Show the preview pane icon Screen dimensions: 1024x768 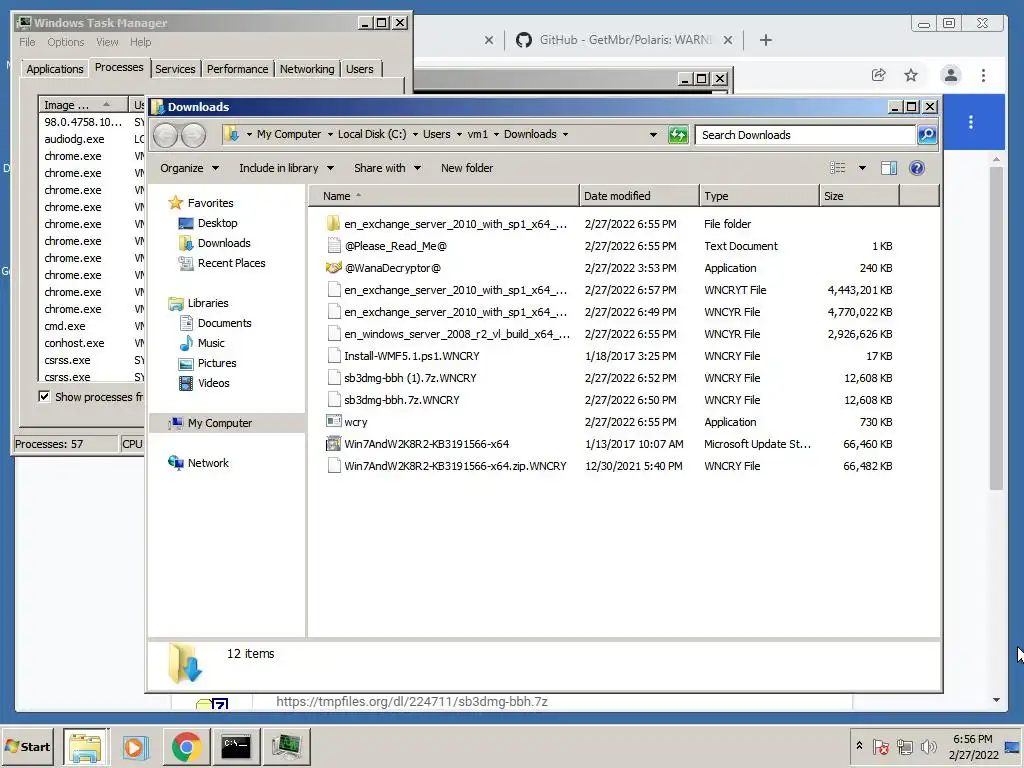(889, 168)
